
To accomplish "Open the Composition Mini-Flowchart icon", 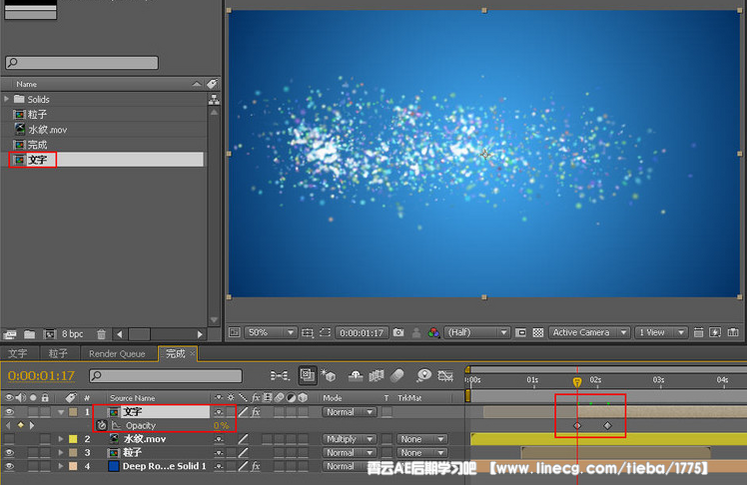I will [x=280, y=376].
